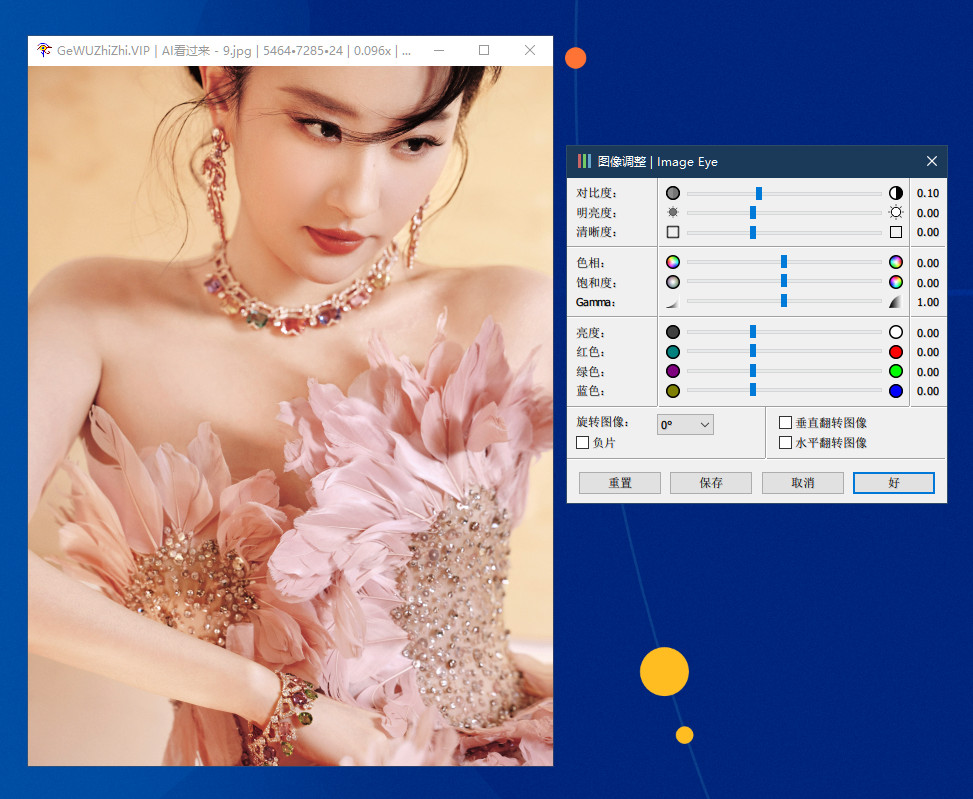Click the 重置 button
The height and width of the screenshot is (799, 973).
pos(619,483)
